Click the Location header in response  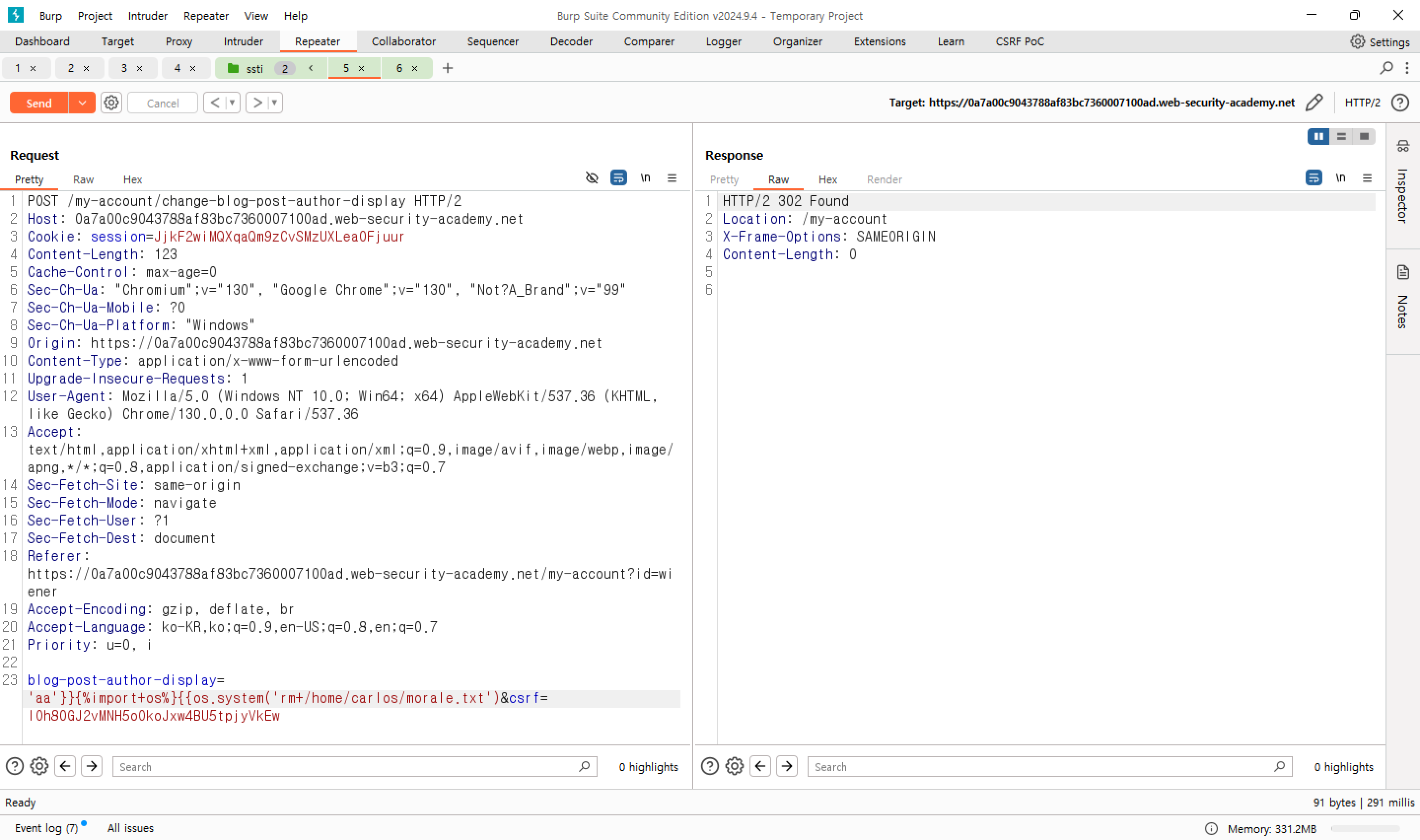click(x=804, y=218)
